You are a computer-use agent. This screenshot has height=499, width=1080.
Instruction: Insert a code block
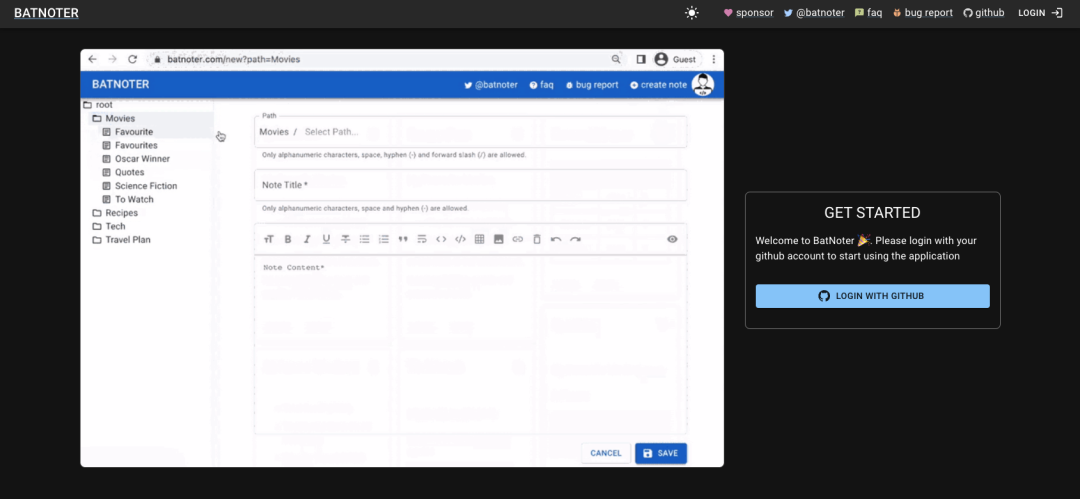(x=460, y=239)
